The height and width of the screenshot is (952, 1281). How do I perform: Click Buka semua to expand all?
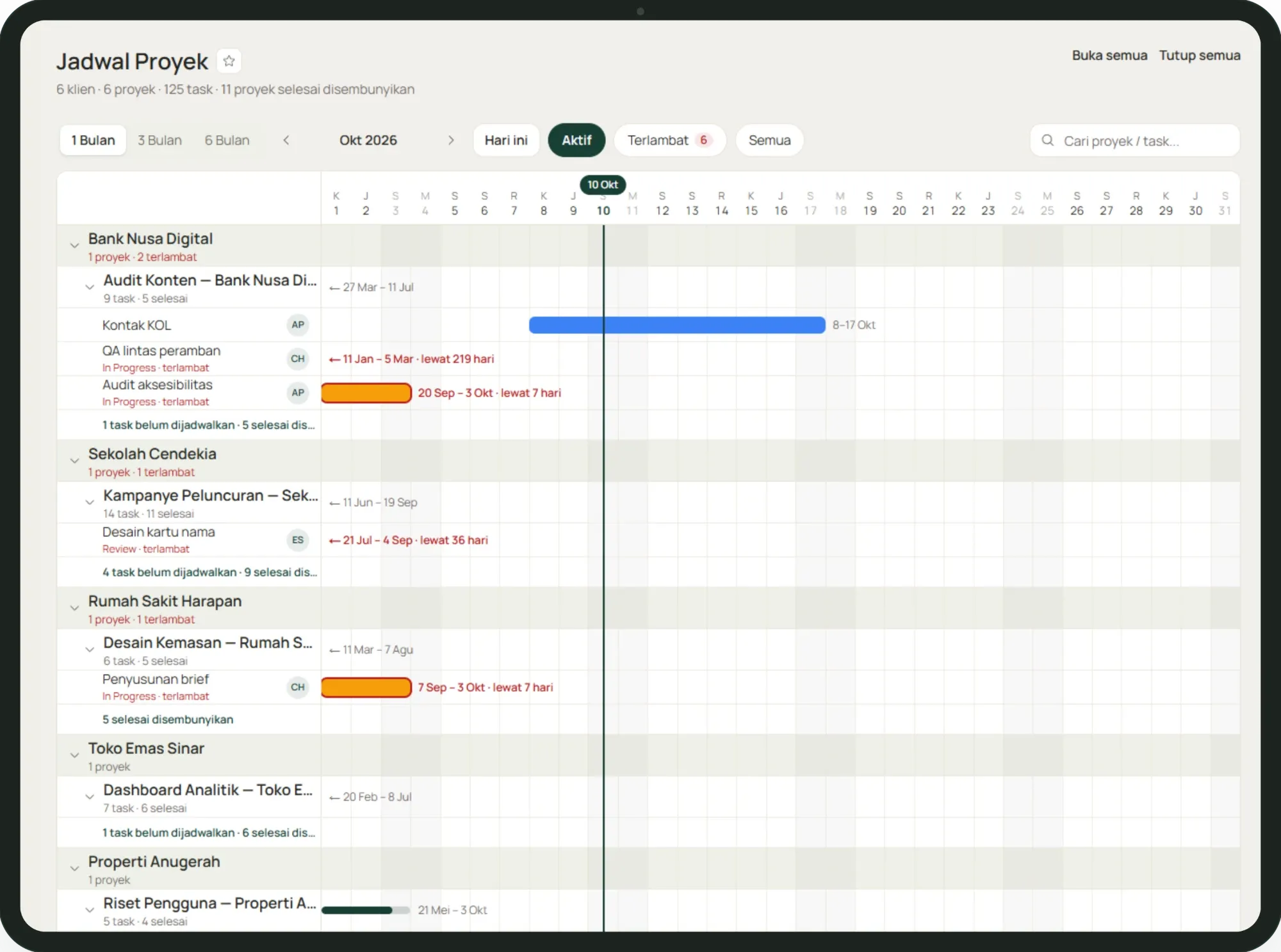coord(1109,56)
